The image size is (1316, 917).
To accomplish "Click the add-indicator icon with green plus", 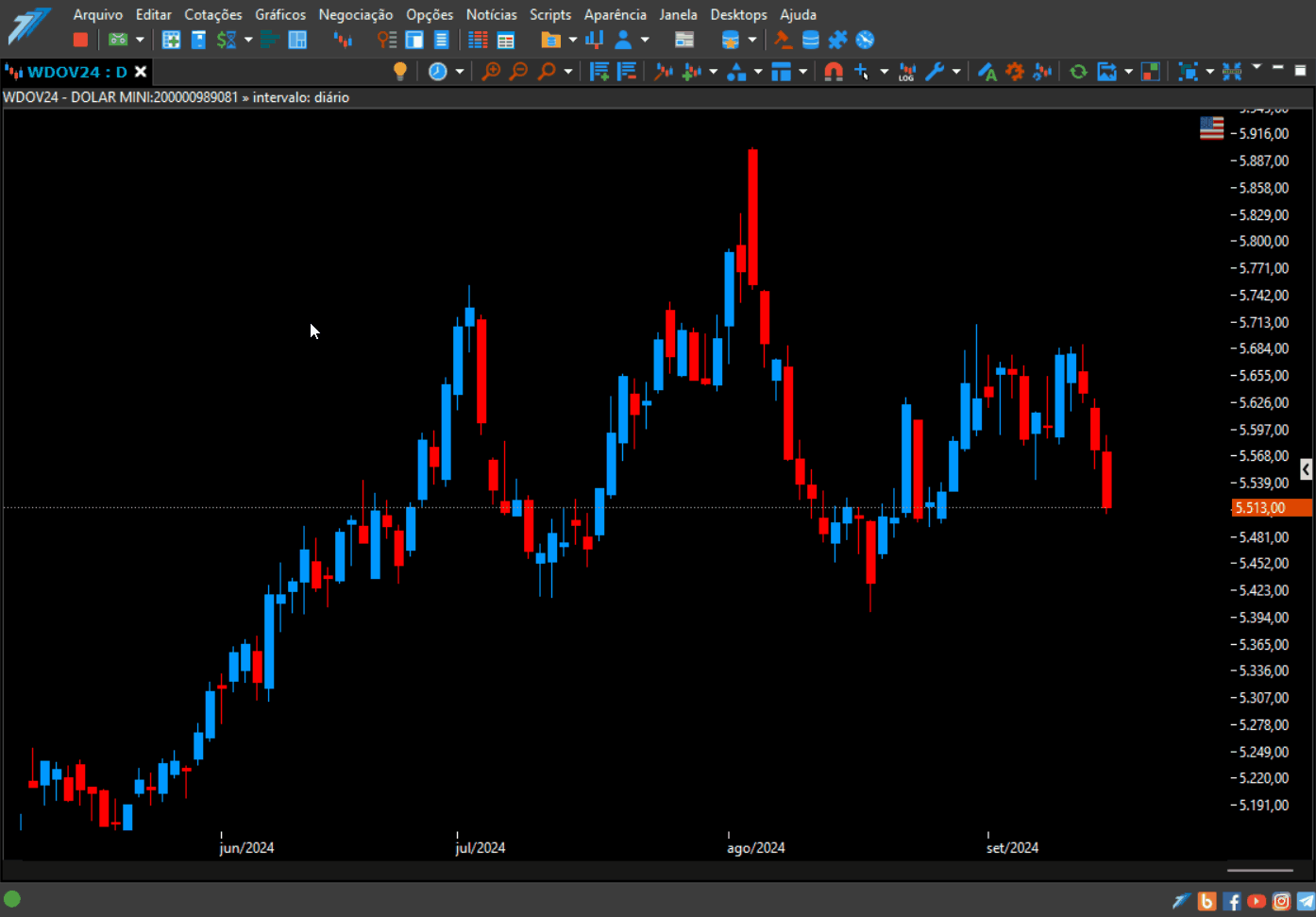I will pos(599,72).
